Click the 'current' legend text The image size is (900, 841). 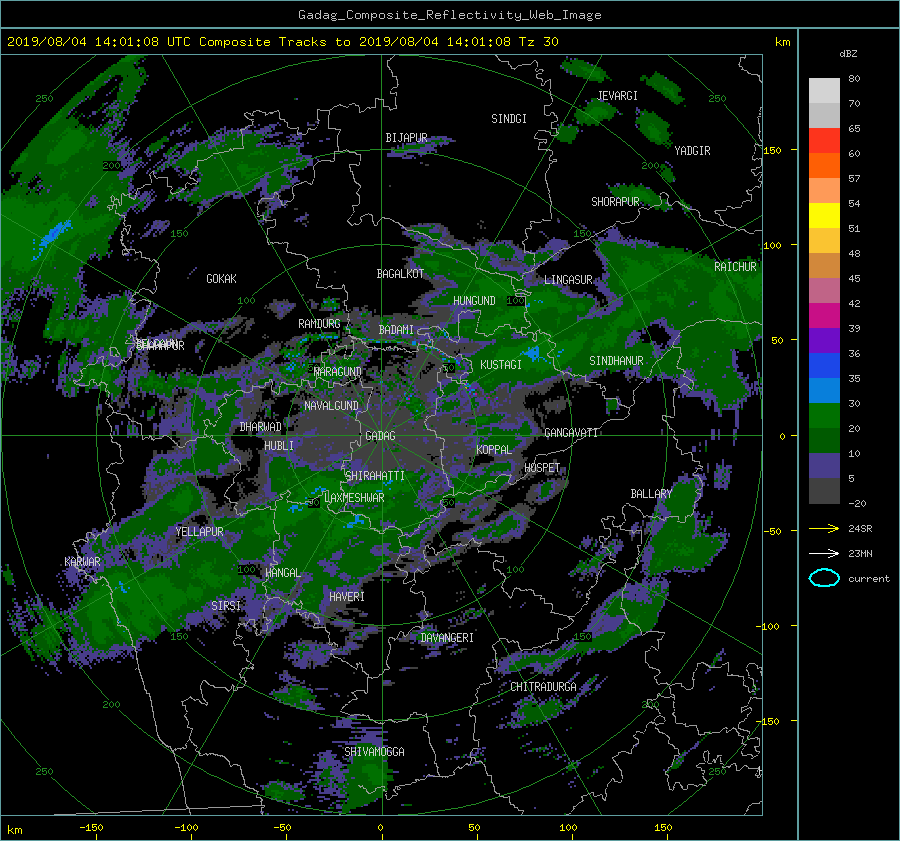(x=869, y=579)
